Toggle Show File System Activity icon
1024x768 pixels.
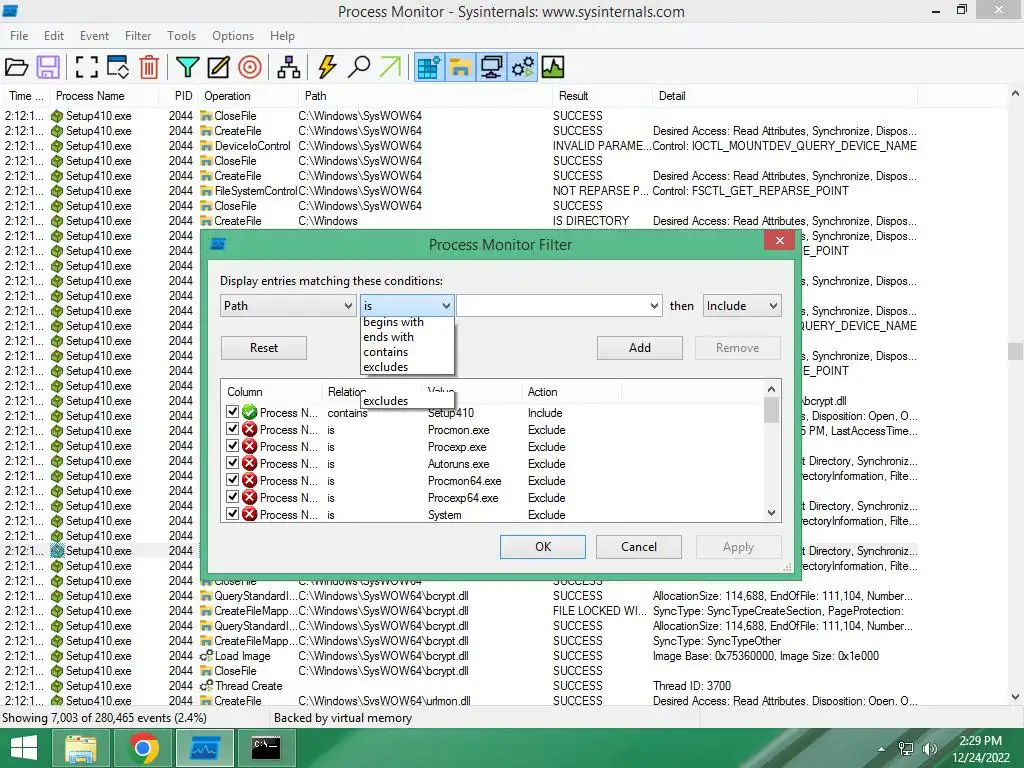coord(460,67)
